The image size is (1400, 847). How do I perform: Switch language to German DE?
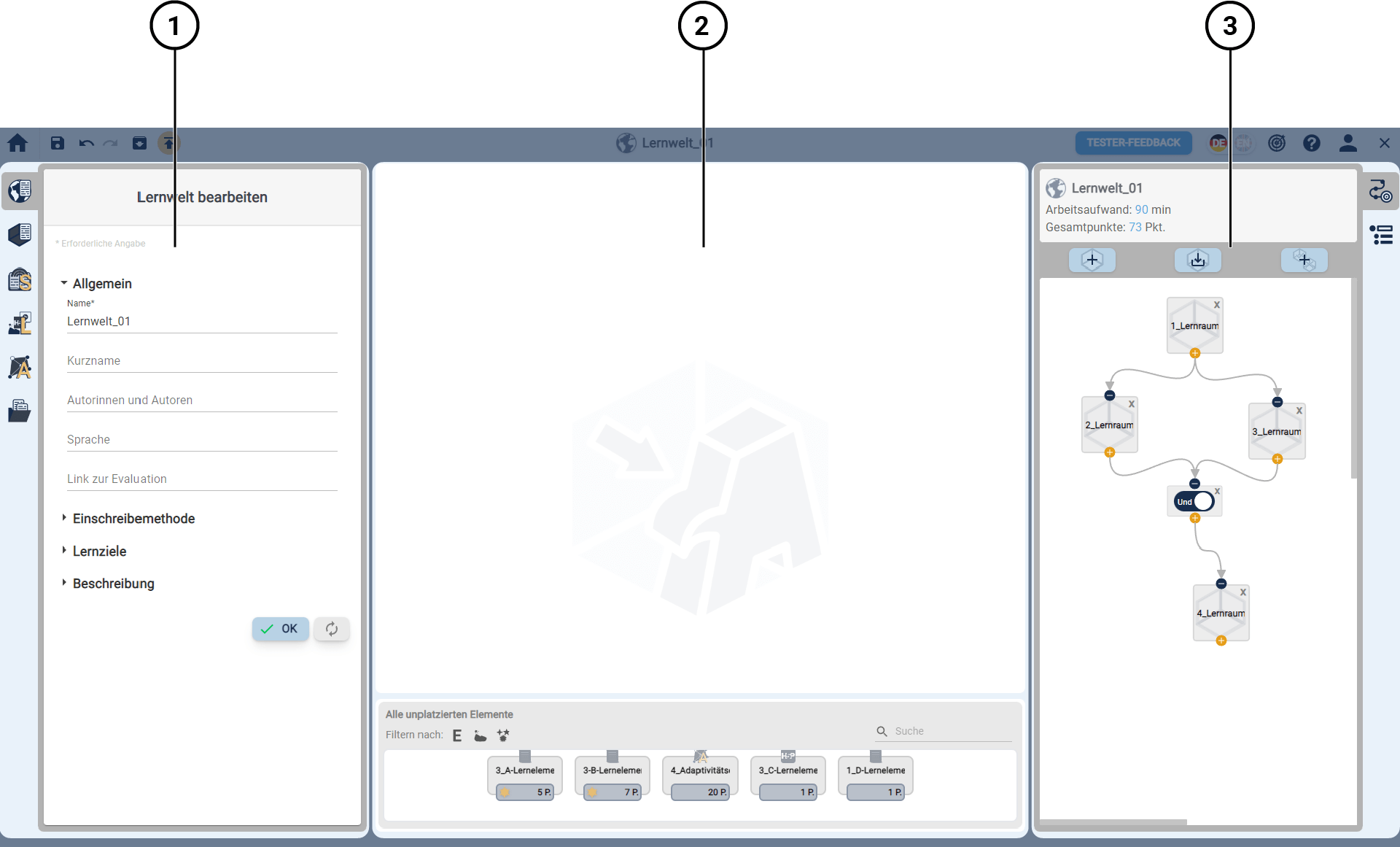(x=1218, y=143)
